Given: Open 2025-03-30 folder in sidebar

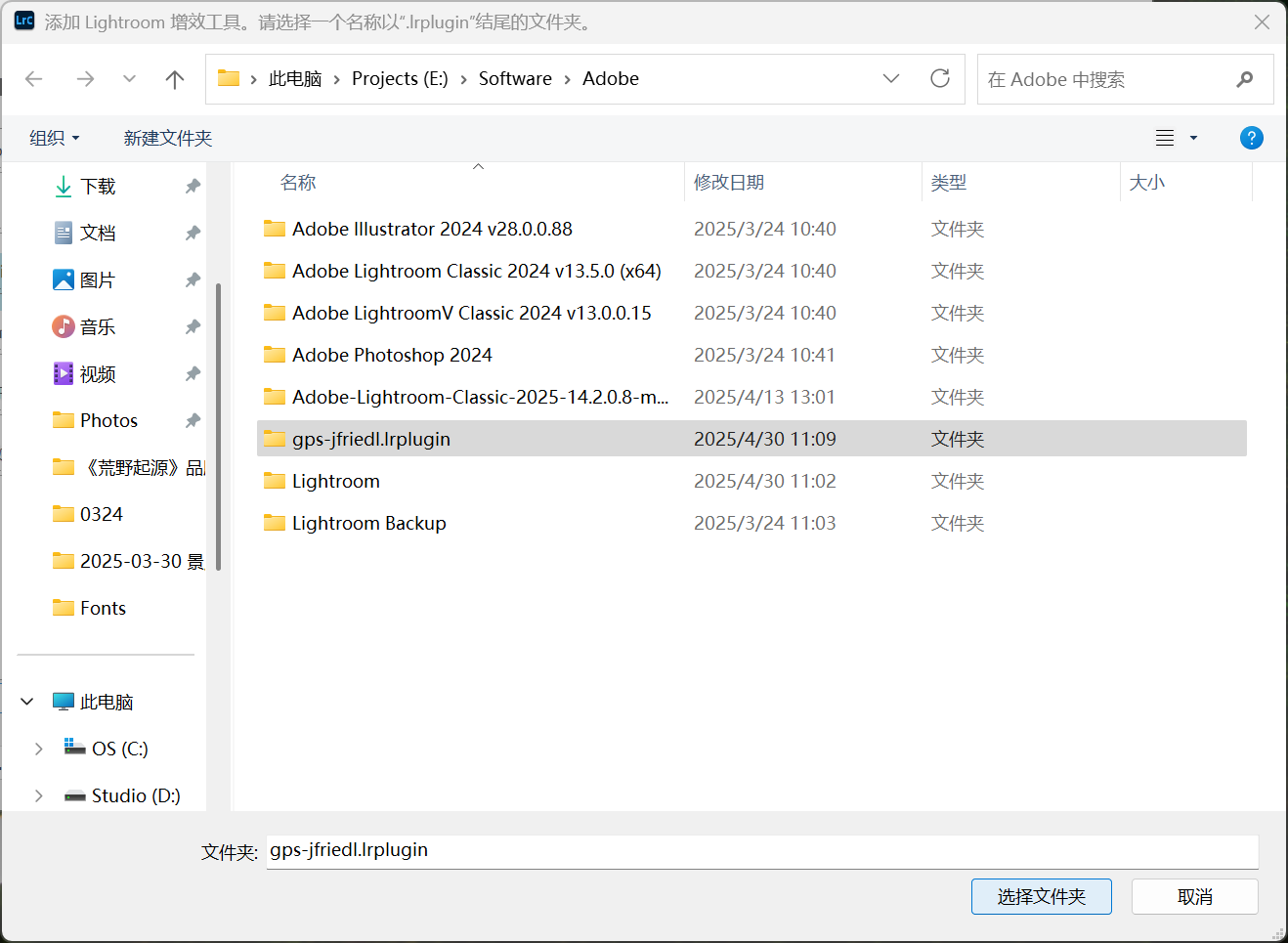Looking at the screenshot, I should (x=128, y=561).
